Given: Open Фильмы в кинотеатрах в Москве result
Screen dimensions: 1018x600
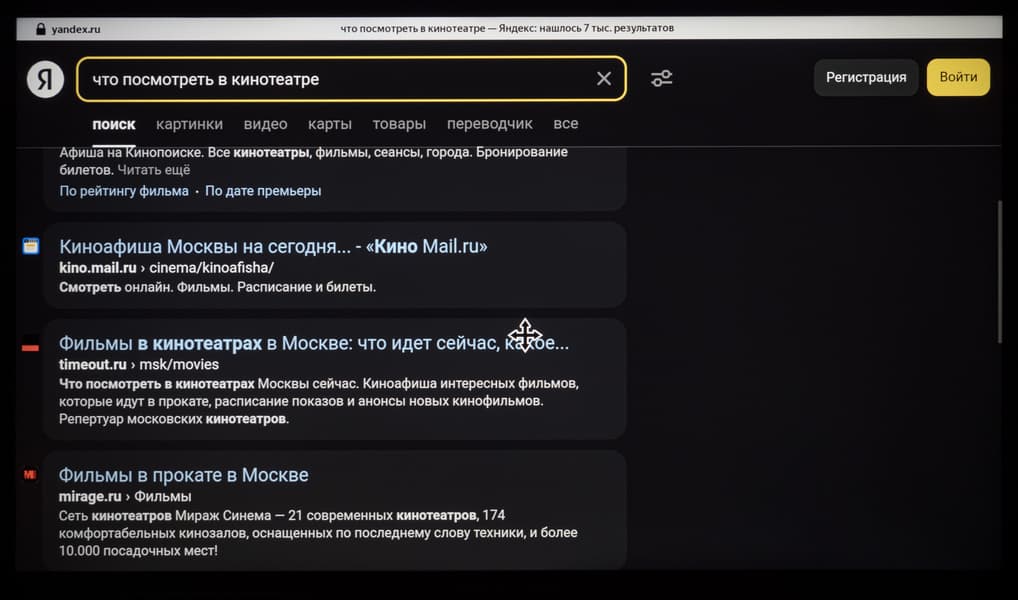Looking at the screenshot, I should (314, 344).
